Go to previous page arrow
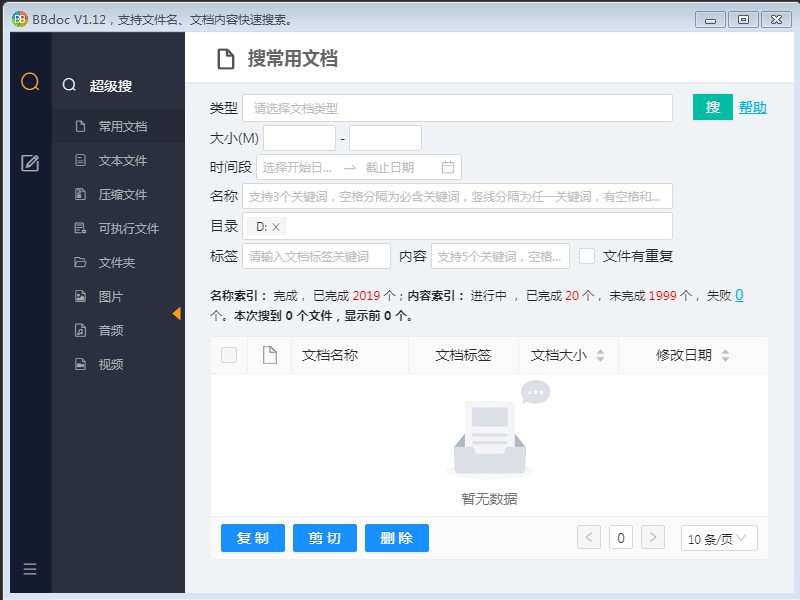The width and height of the screenshot is (800, 600). point(589,537)
